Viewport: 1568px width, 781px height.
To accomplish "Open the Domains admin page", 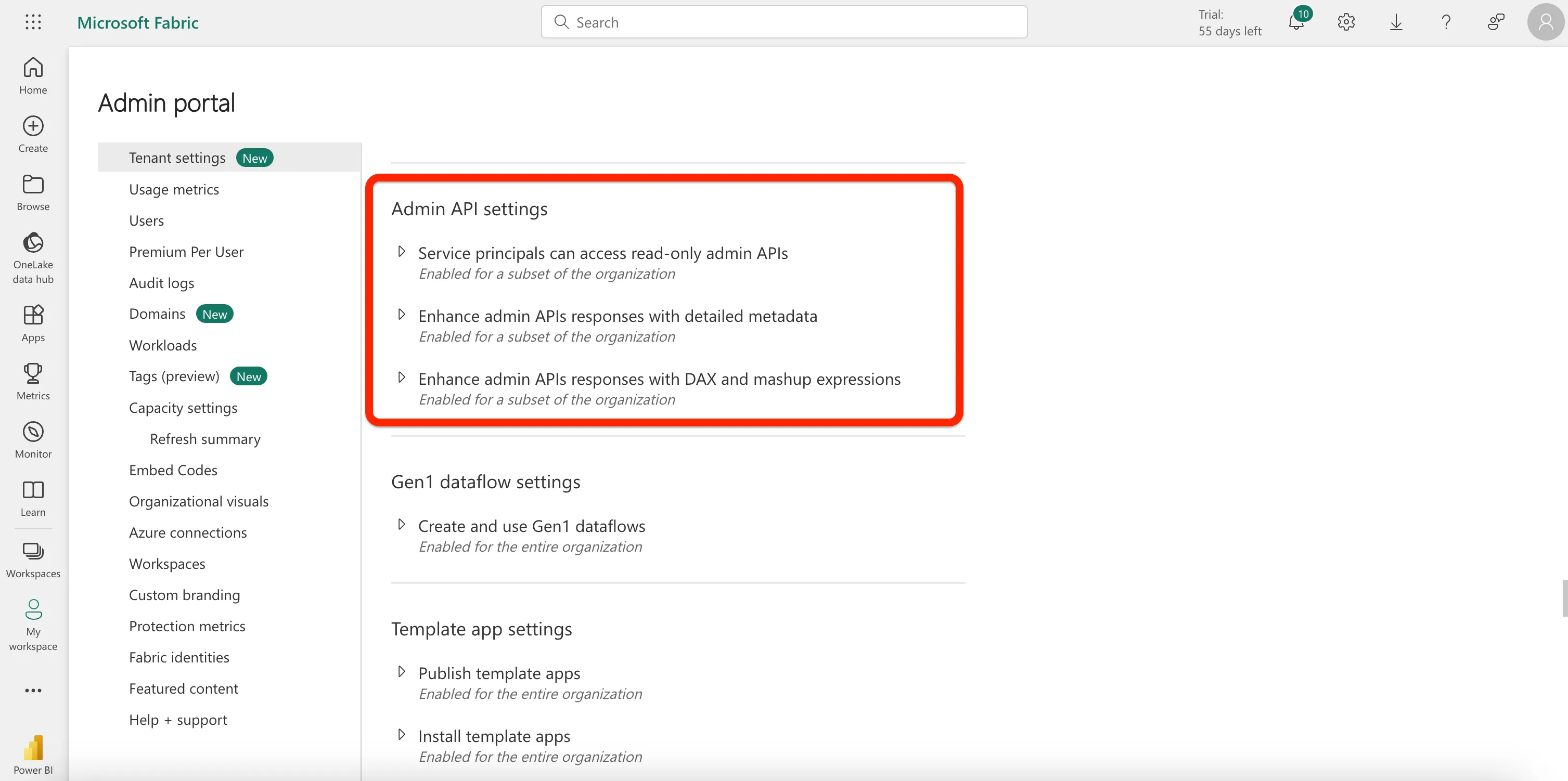I will point(157,314).
